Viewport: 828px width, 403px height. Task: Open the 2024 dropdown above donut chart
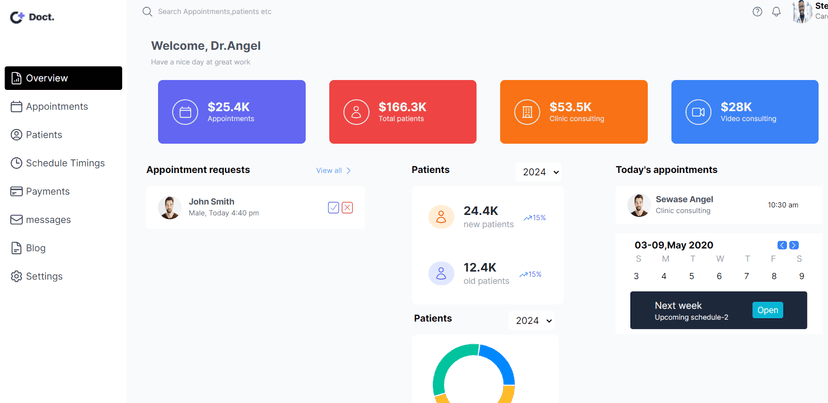point(532,321)
